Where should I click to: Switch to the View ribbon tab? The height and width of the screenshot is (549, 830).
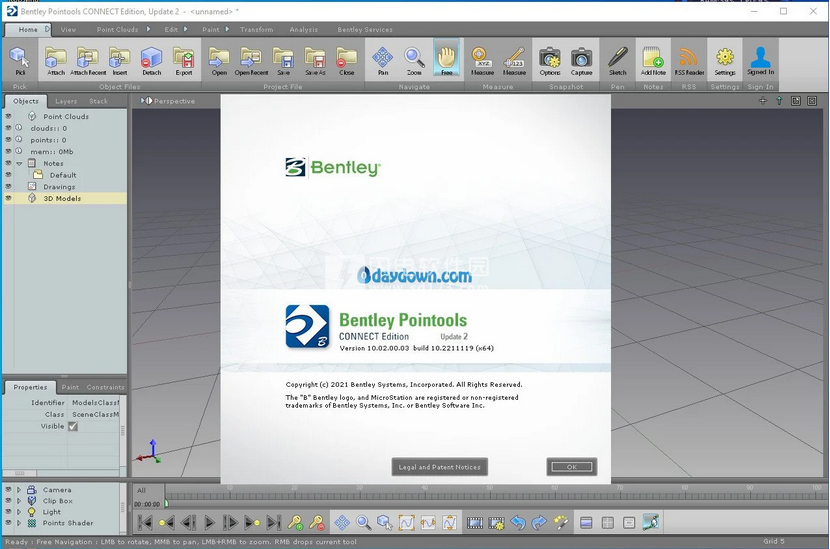coord(68,30)
